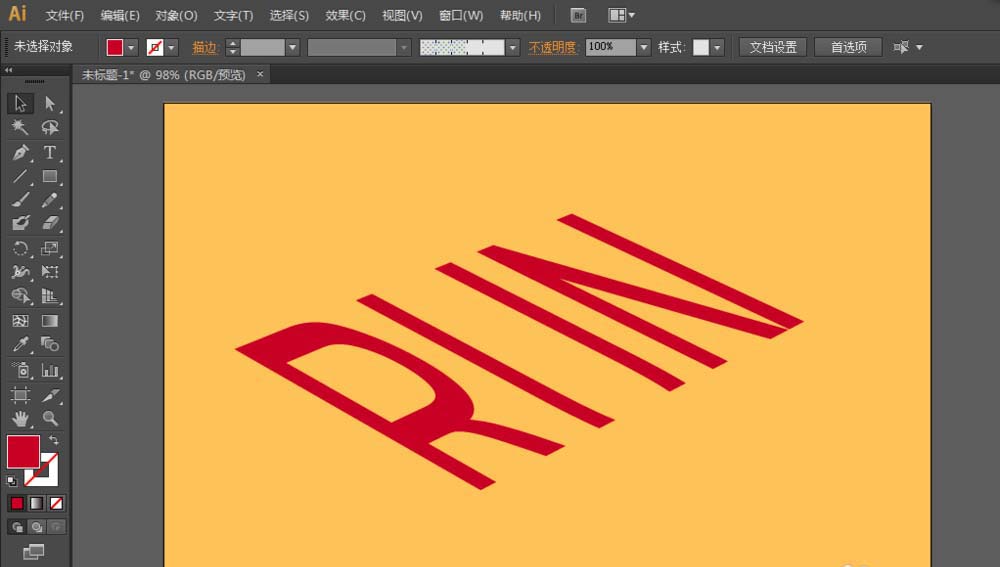Select the Selection tool (black arrow)
The image size is (1000, 567).
(20, 103)
